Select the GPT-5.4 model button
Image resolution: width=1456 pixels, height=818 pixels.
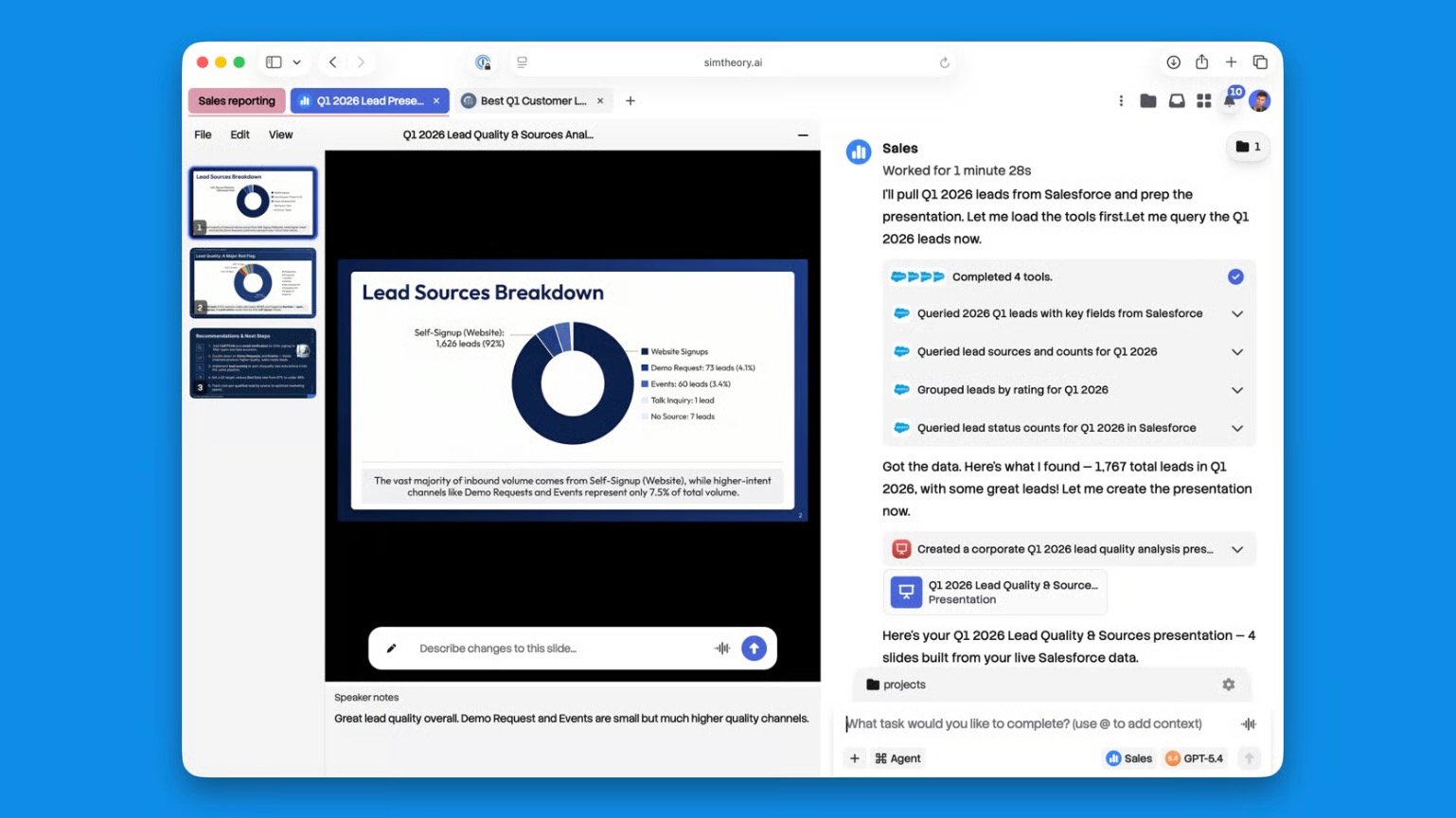pos(1194,758)
